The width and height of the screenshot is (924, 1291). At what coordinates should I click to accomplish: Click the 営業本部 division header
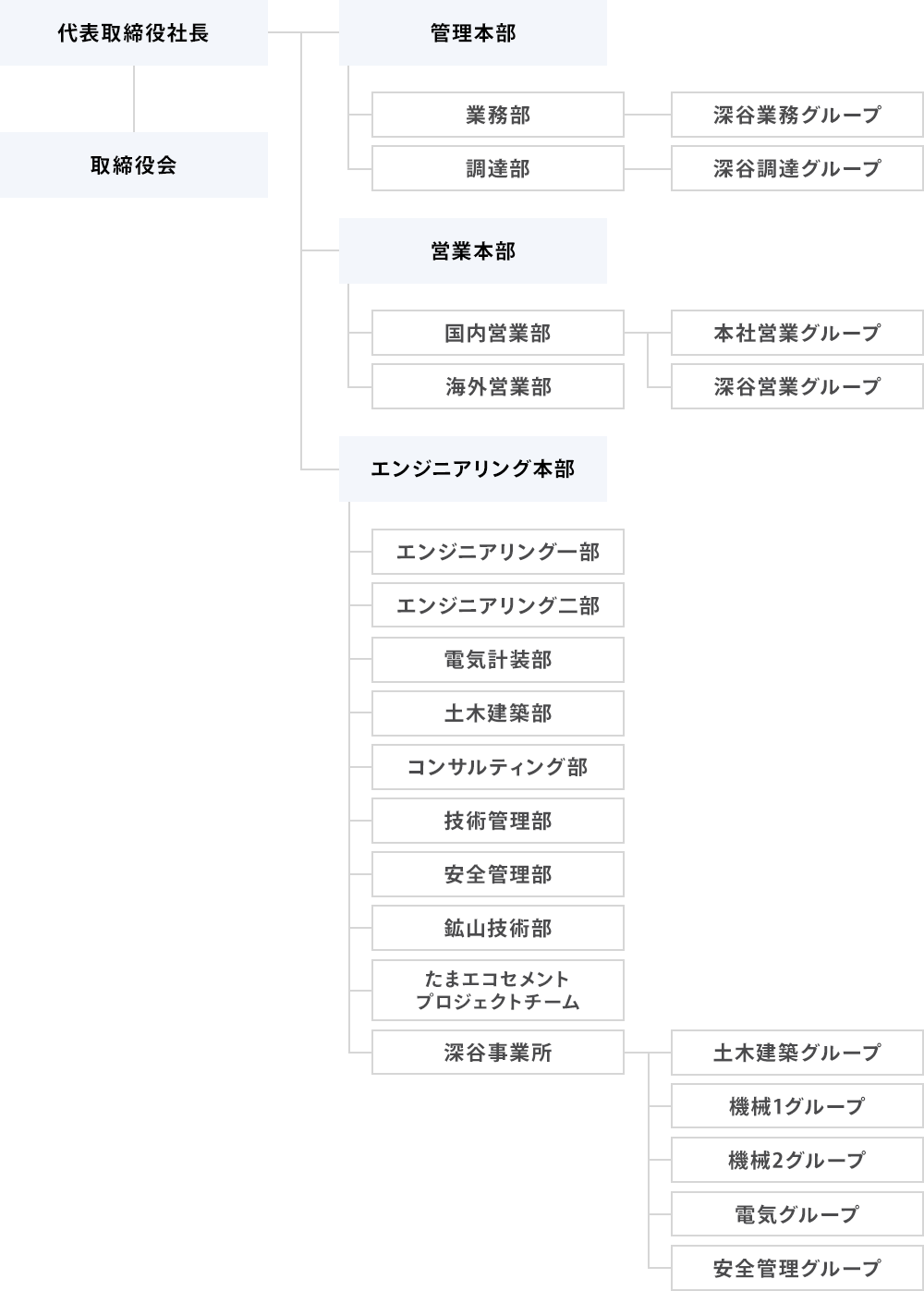(472, 251)
